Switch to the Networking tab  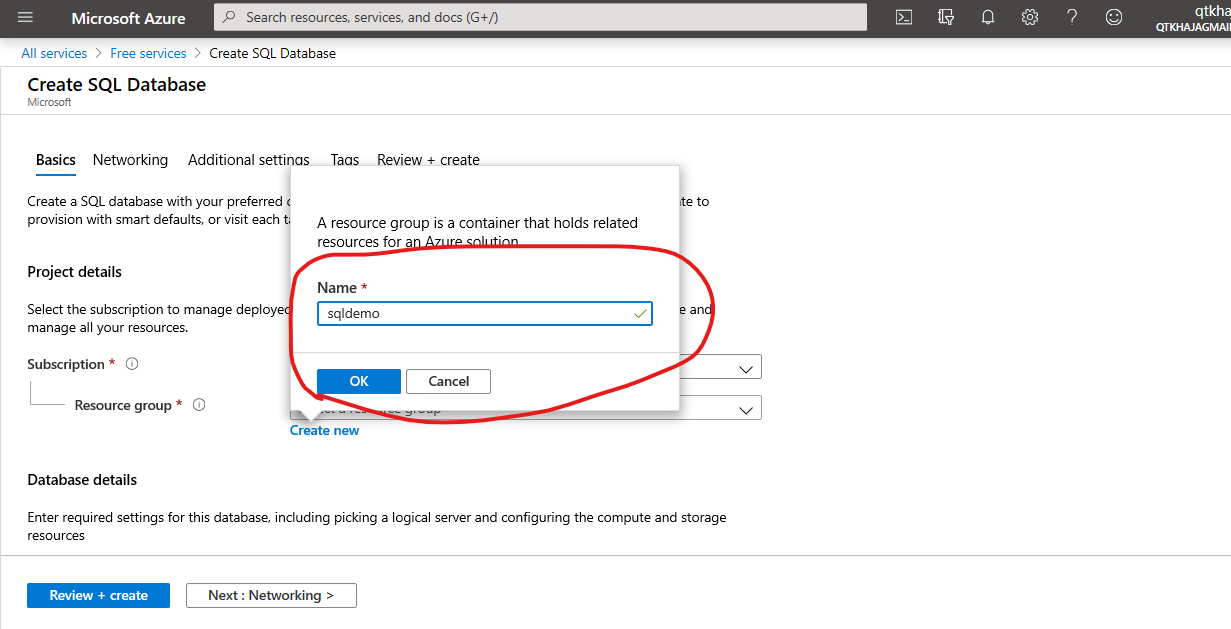[130, 160]
